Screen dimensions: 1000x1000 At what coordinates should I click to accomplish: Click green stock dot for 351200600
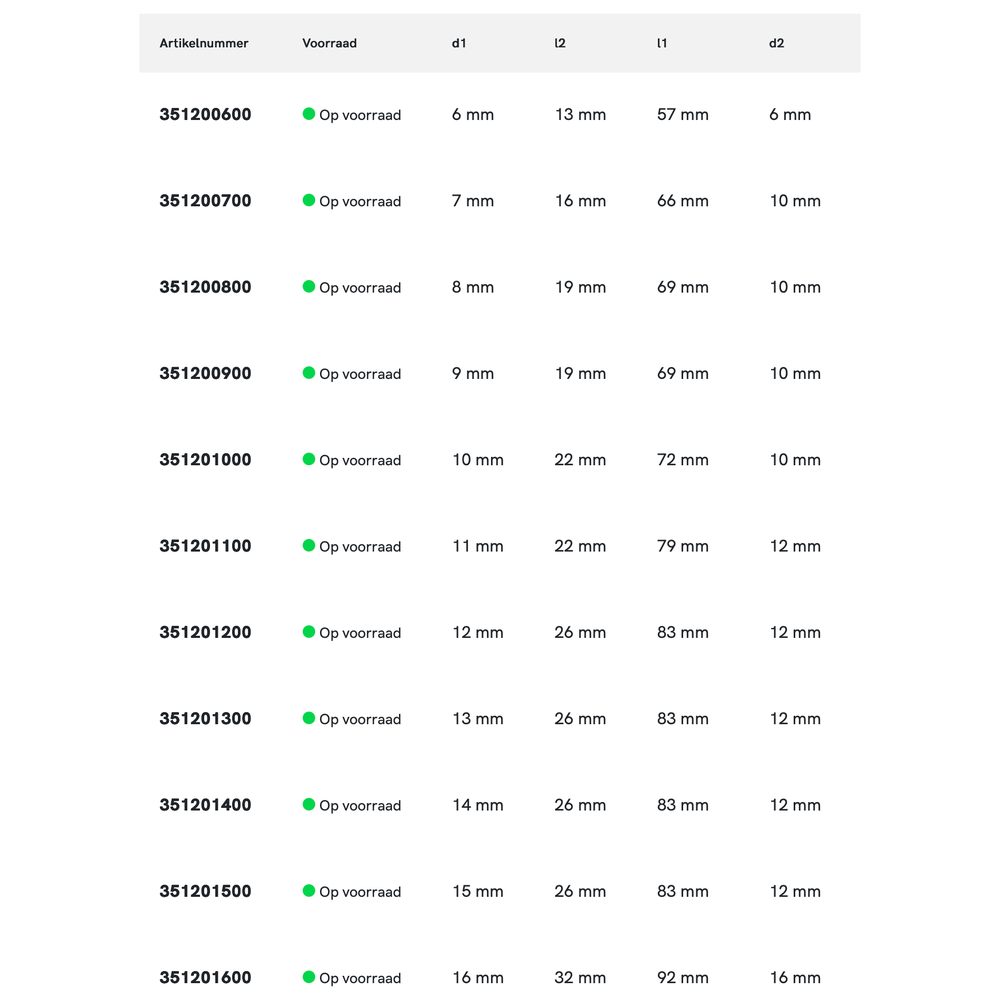pos(309,114)
